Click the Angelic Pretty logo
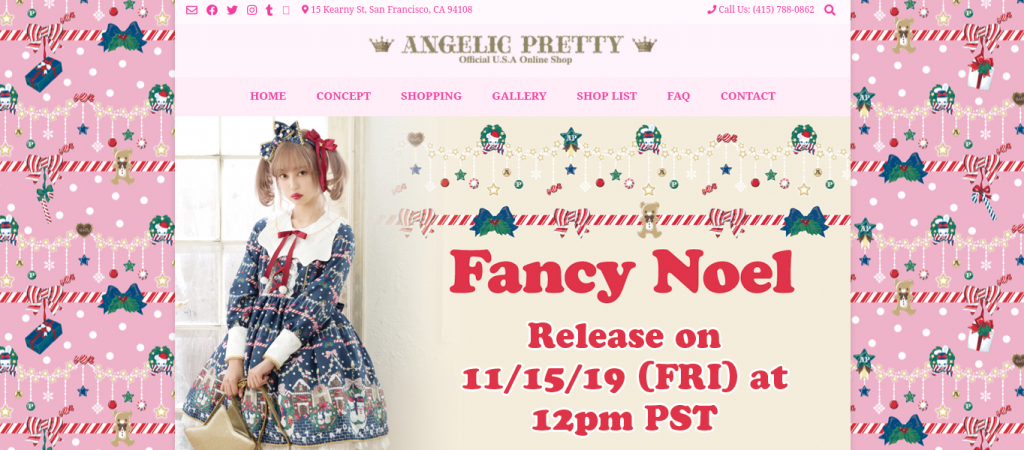Image resolution: width=1024 pixels, height=450 pixels. 513,49
